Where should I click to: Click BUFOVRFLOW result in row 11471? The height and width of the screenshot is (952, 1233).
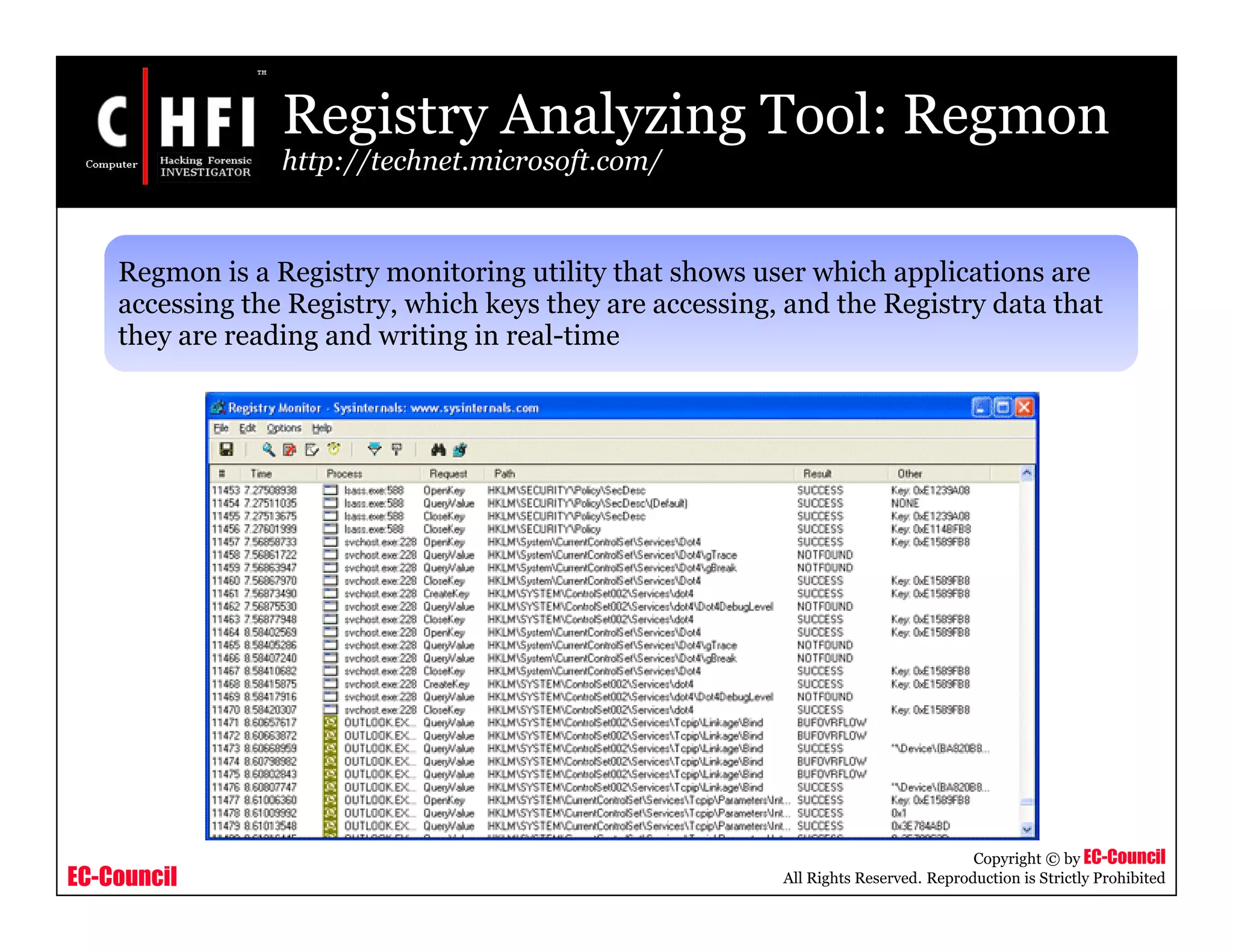pos(831,722)
